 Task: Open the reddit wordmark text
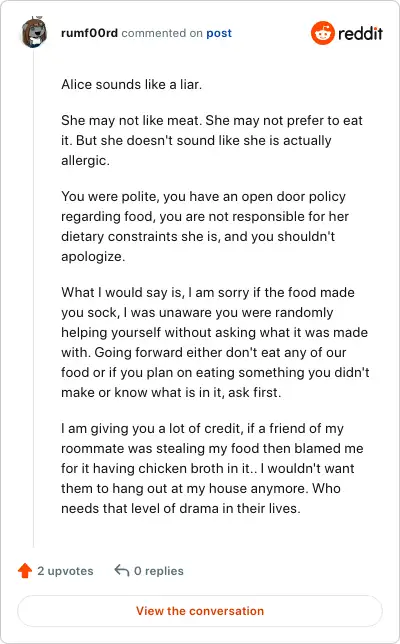[360, 33]
